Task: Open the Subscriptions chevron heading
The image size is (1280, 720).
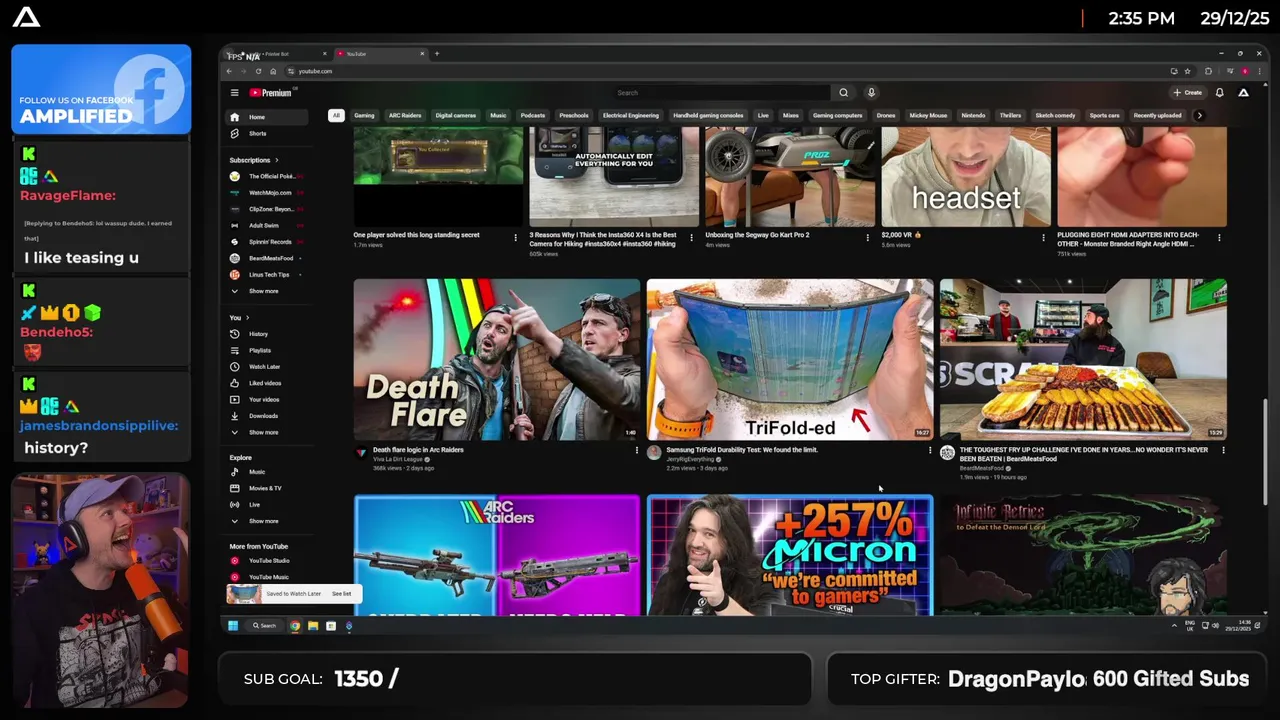Action: point(254,160)
